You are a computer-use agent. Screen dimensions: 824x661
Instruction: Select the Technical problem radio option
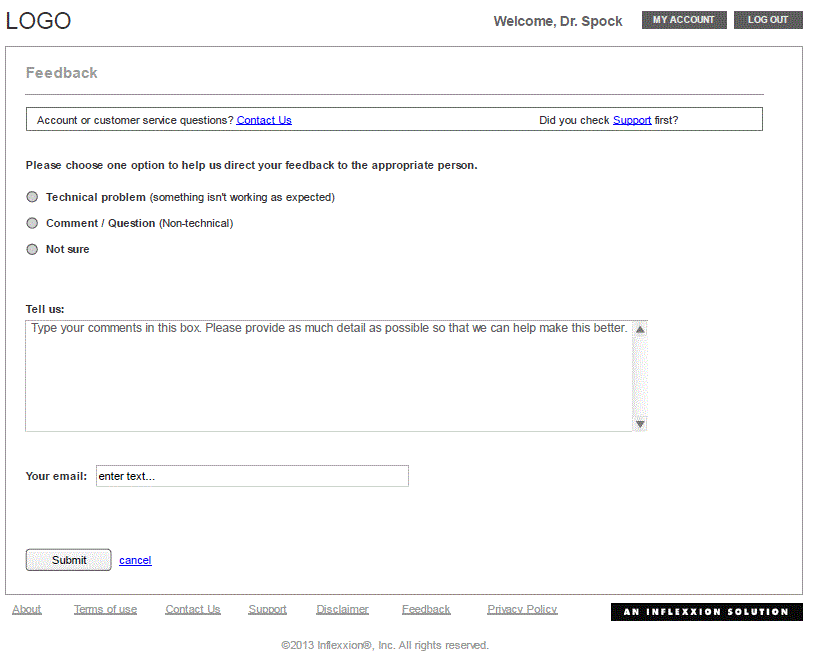tap(33, 197)
